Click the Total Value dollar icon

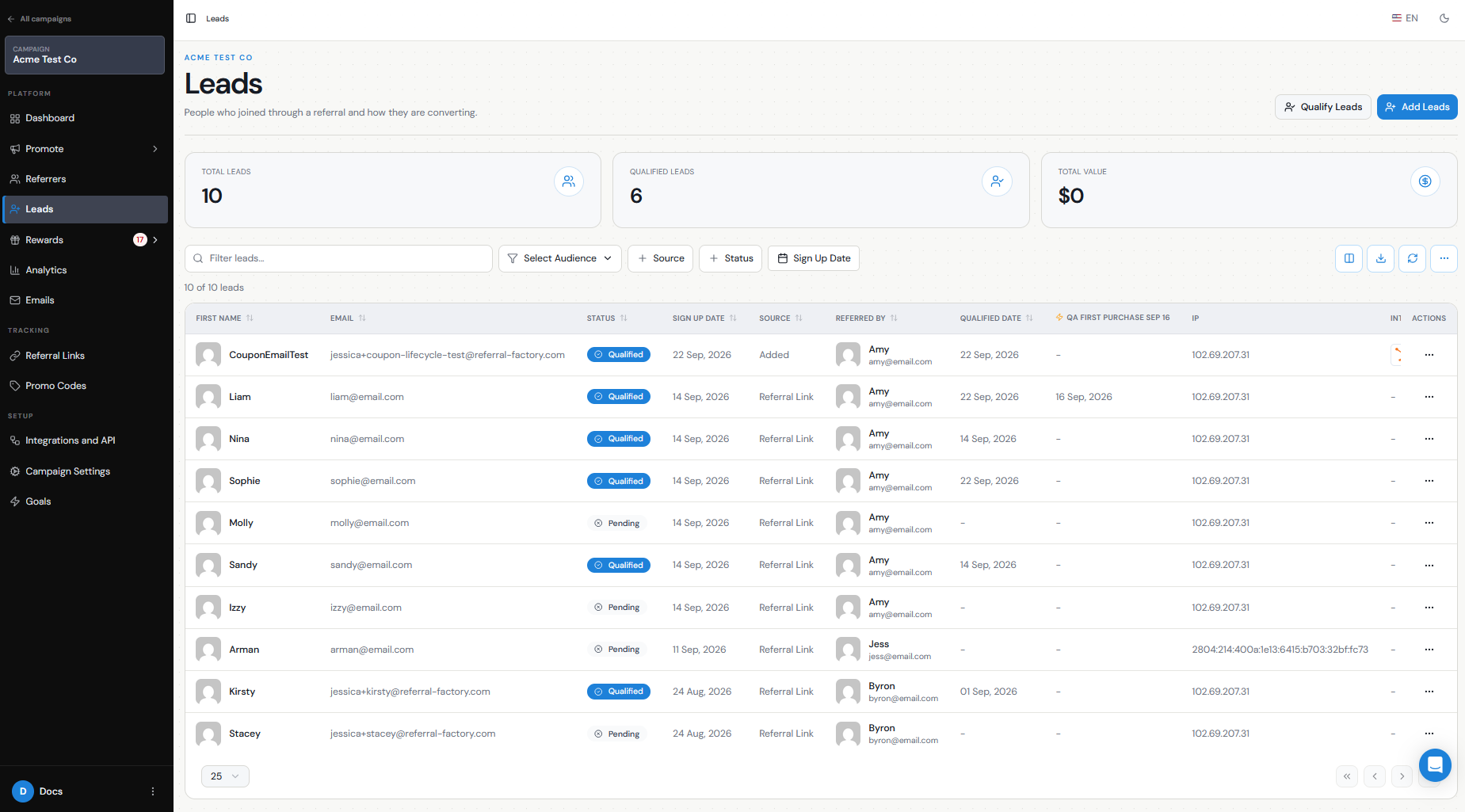point(1425,181)
